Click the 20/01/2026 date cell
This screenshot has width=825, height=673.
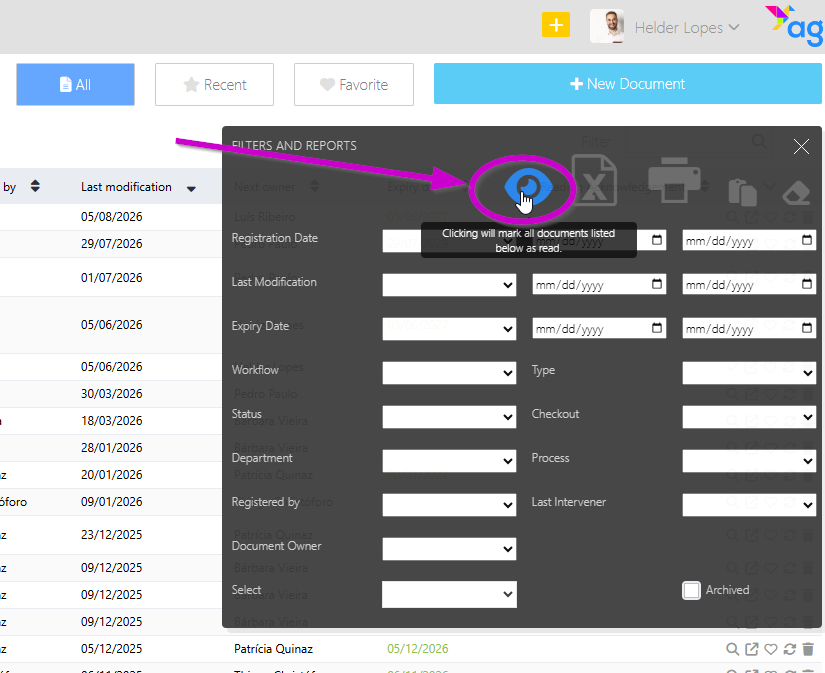pyautogui.click(x=112, y=475)
